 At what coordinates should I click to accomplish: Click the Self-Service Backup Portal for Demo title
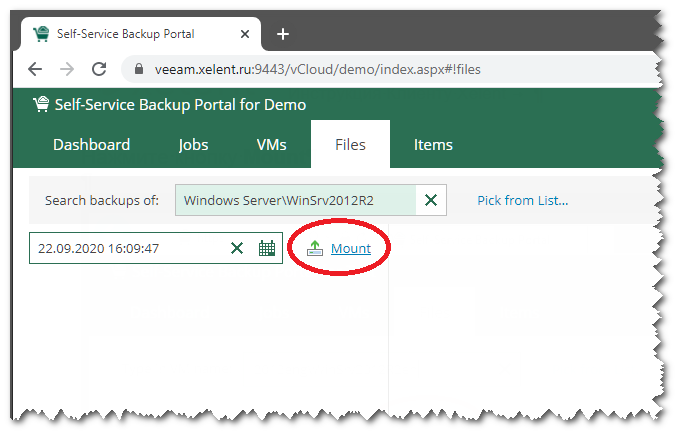[180, 105]
